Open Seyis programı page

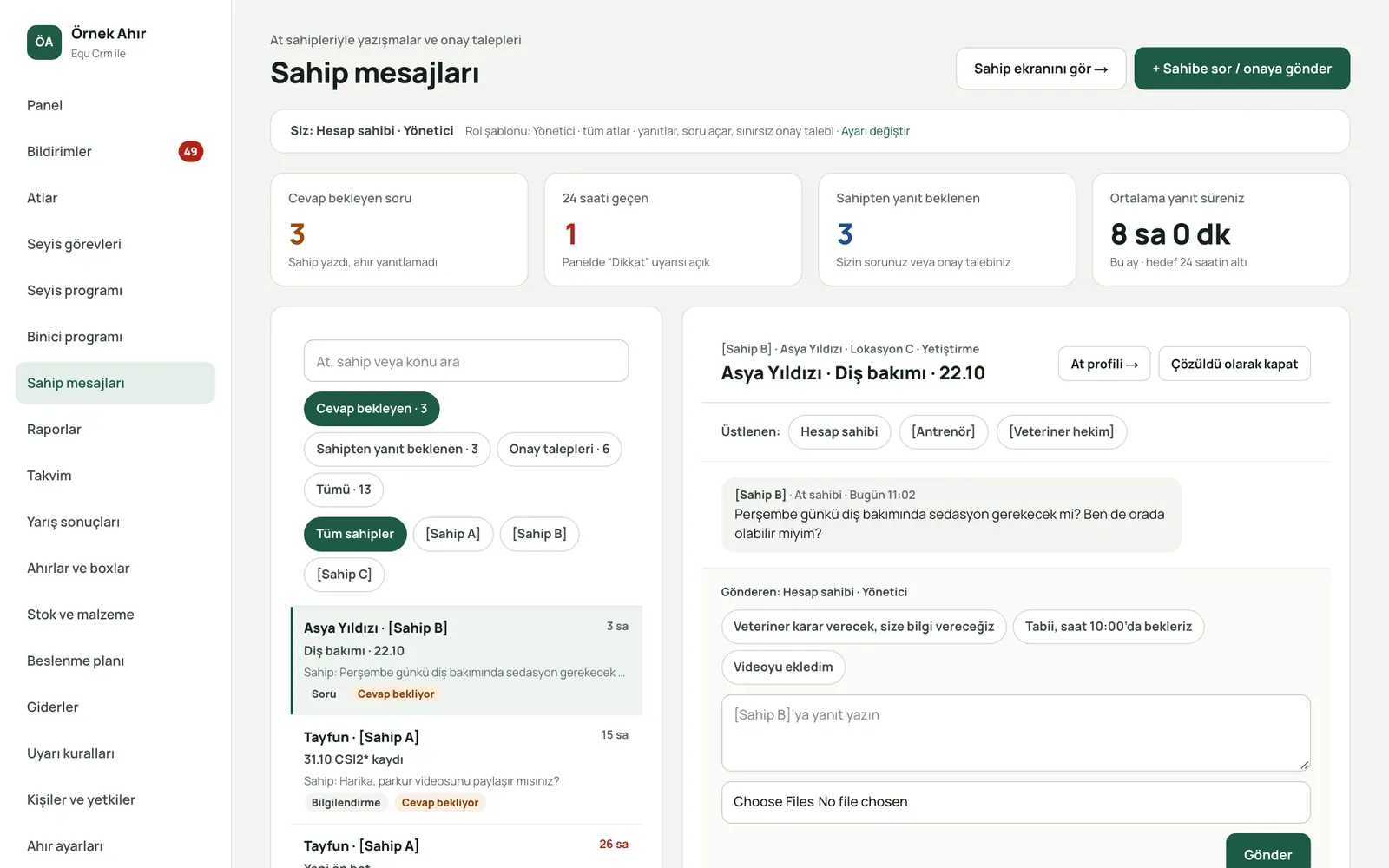(x=115, y=290)
